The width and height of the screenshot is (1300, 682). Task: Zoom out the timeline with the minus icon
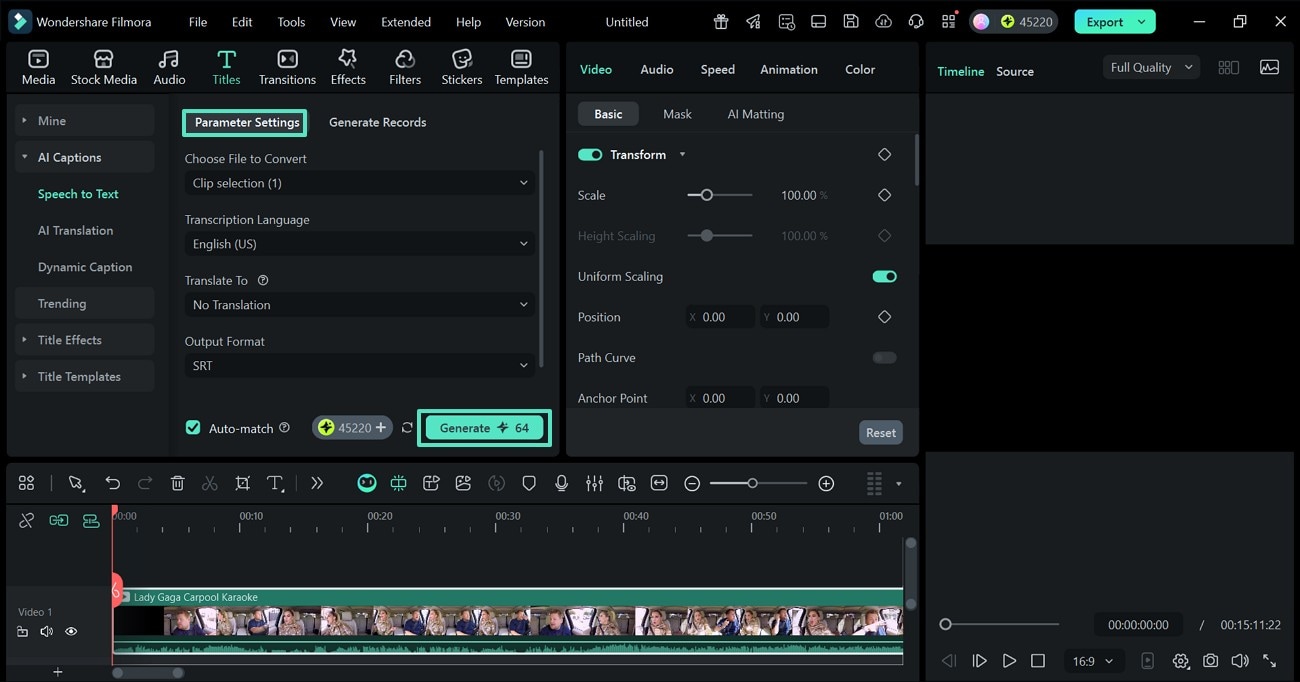tap(692, 483)
